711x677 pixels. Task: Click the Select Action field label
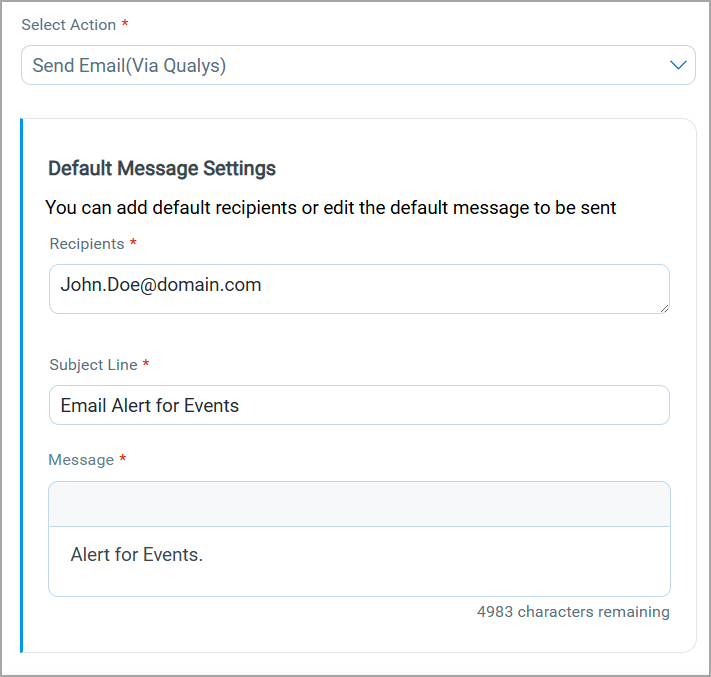(68, 24)
